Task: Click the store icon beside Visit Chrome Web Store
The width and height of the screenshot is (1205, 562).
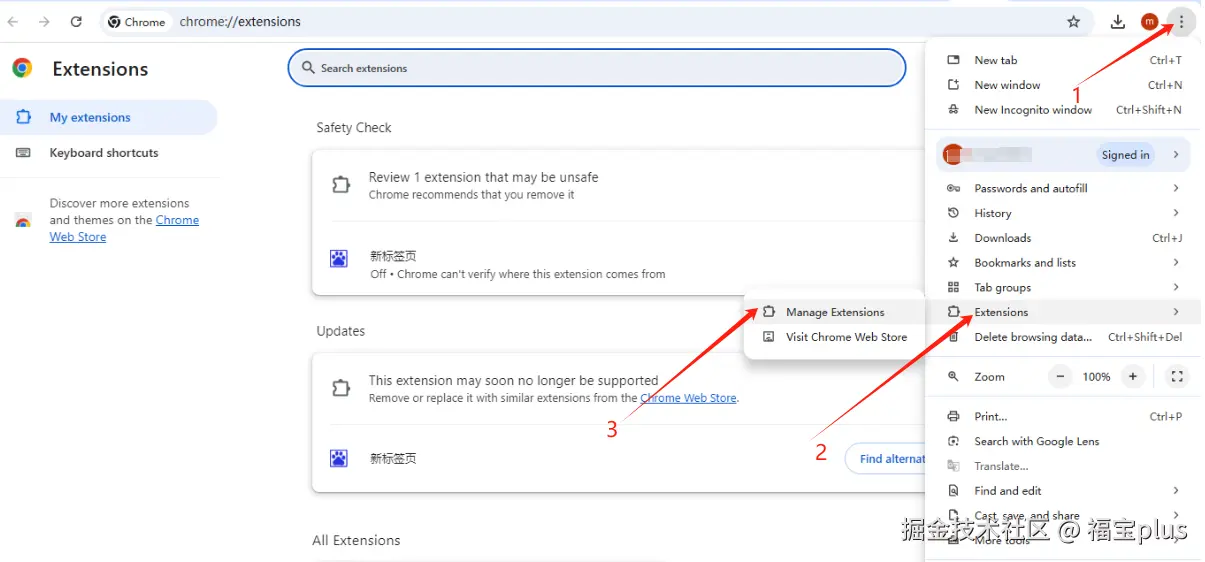Action: [x=768, y=337]
